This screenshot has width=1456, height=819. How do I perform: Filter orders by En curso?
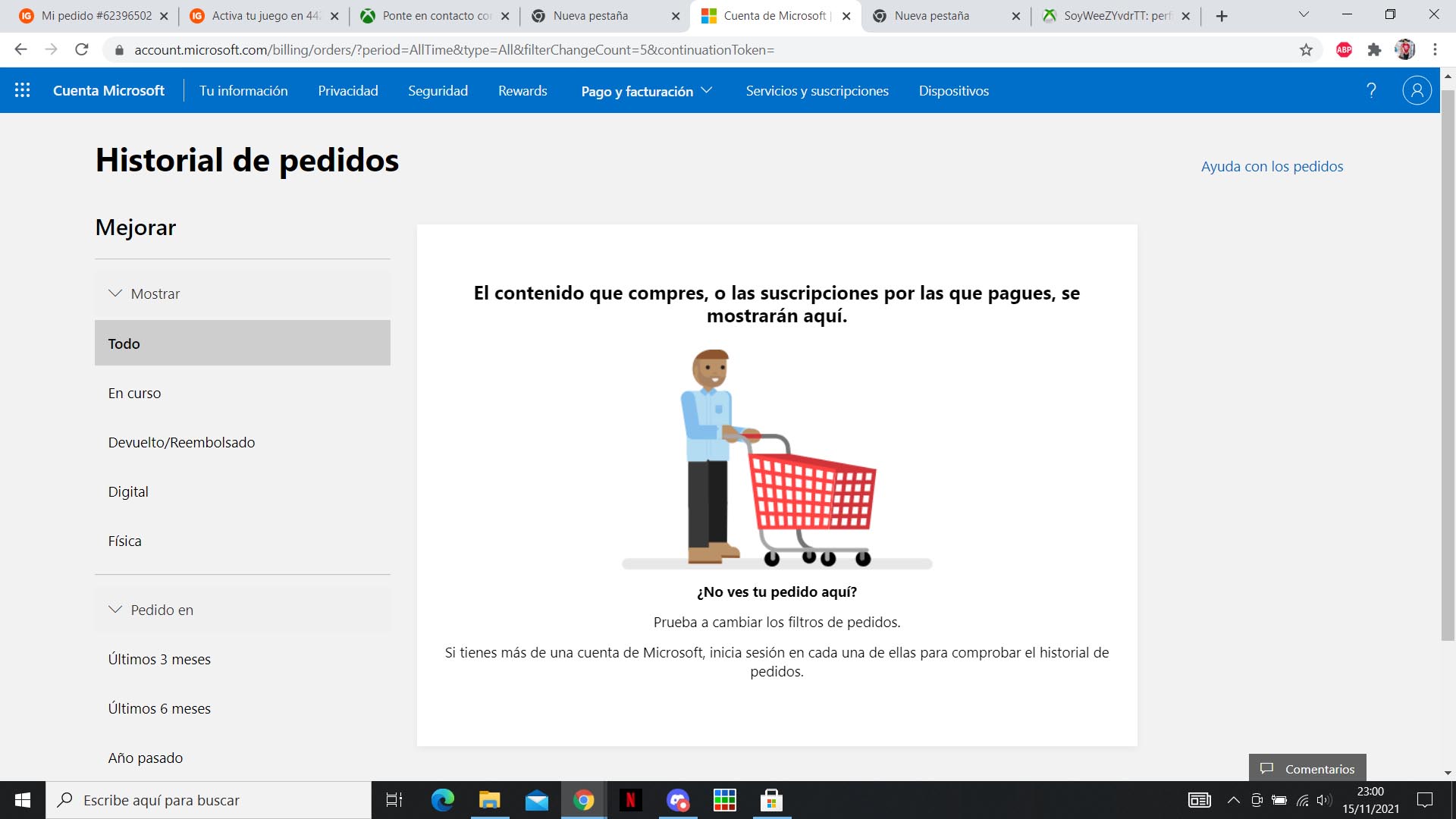(135, 393)
